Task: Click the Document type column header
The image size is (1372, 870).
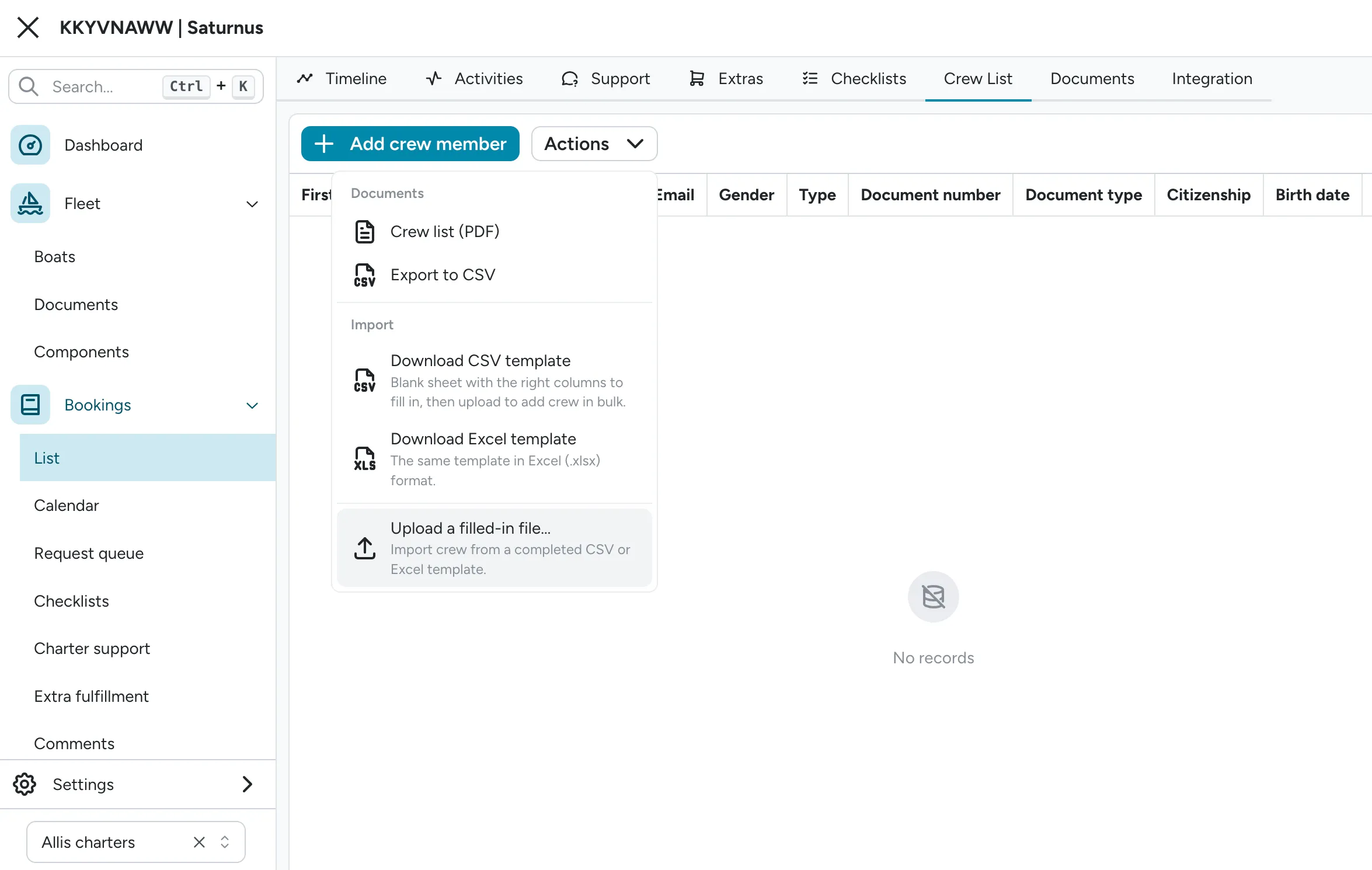Action: (x=1084, y=195)
